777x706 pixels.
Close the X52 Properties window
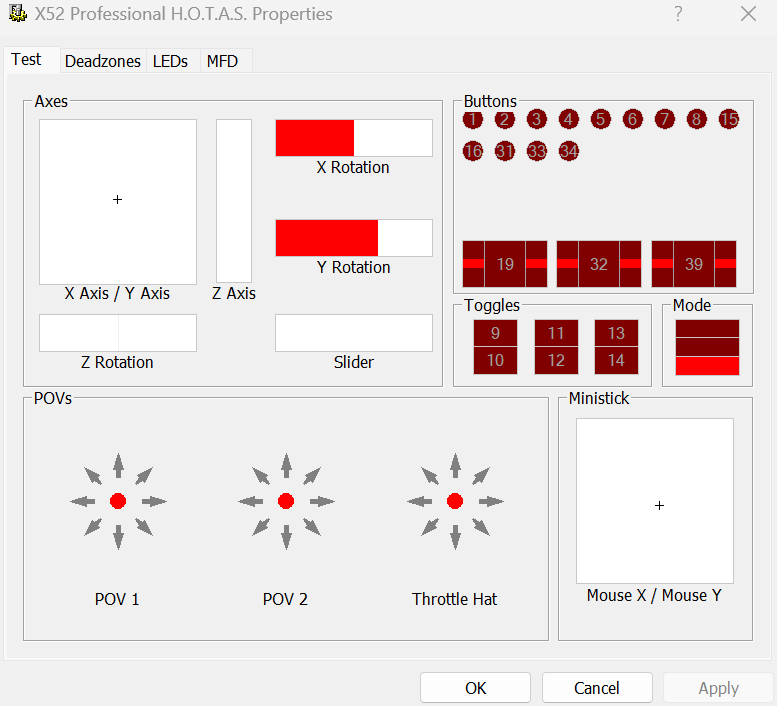(x=748, y=13)
